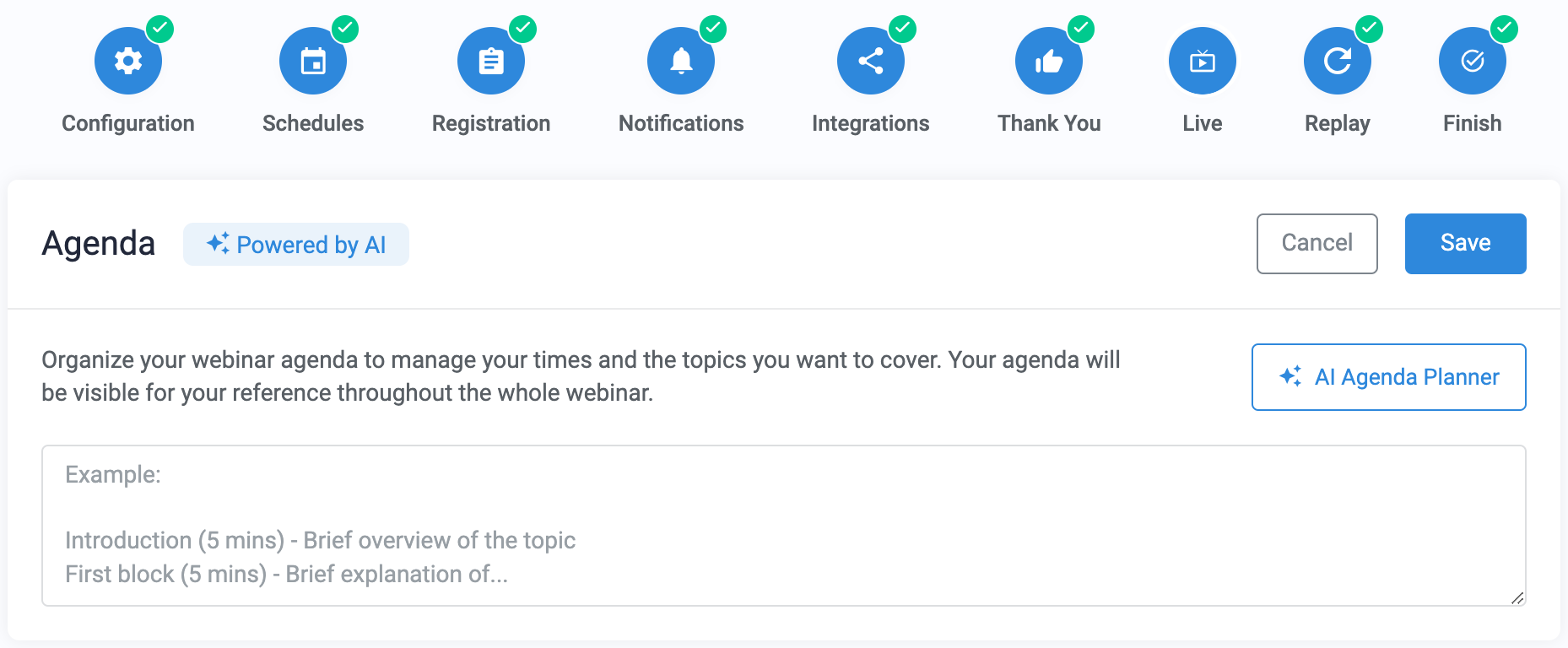Click the Configuration gear icon
The image size is (1568, 648).
point(128,60)
